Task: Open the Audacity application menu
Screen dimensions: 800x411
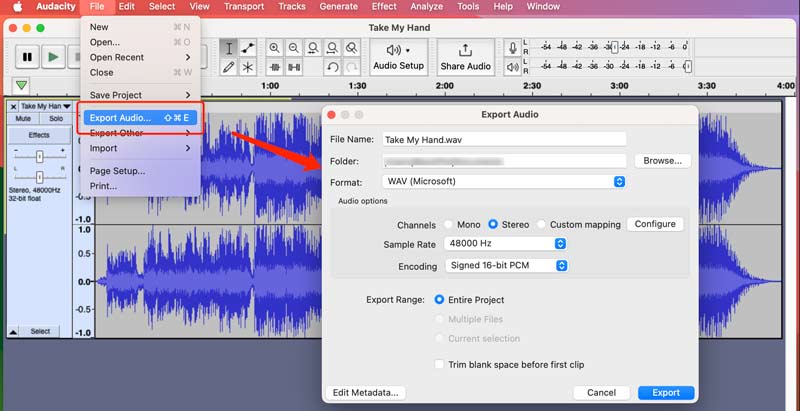Action: [56, 7]
